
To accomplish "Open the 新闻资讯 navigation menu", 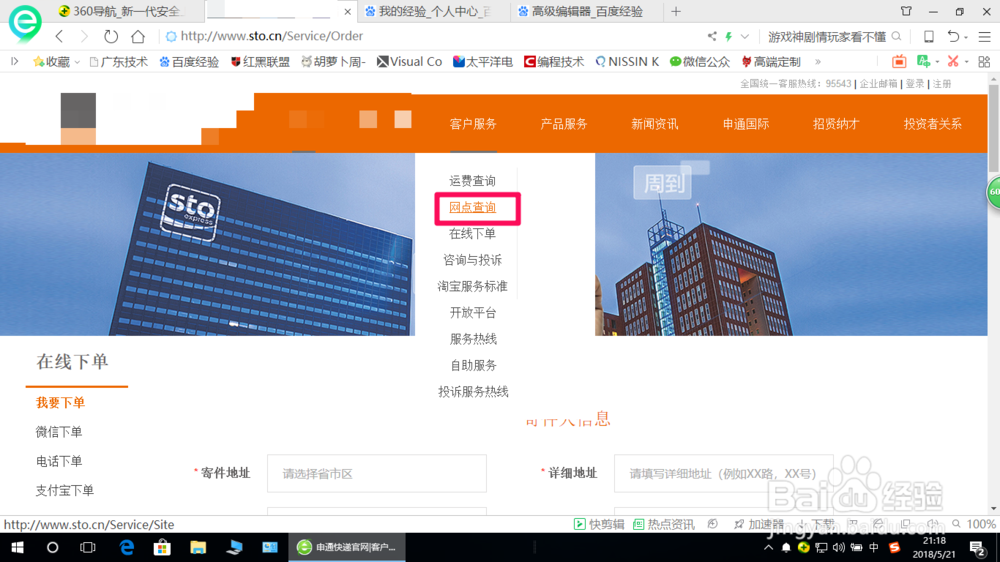I will [x=654, y=124].
